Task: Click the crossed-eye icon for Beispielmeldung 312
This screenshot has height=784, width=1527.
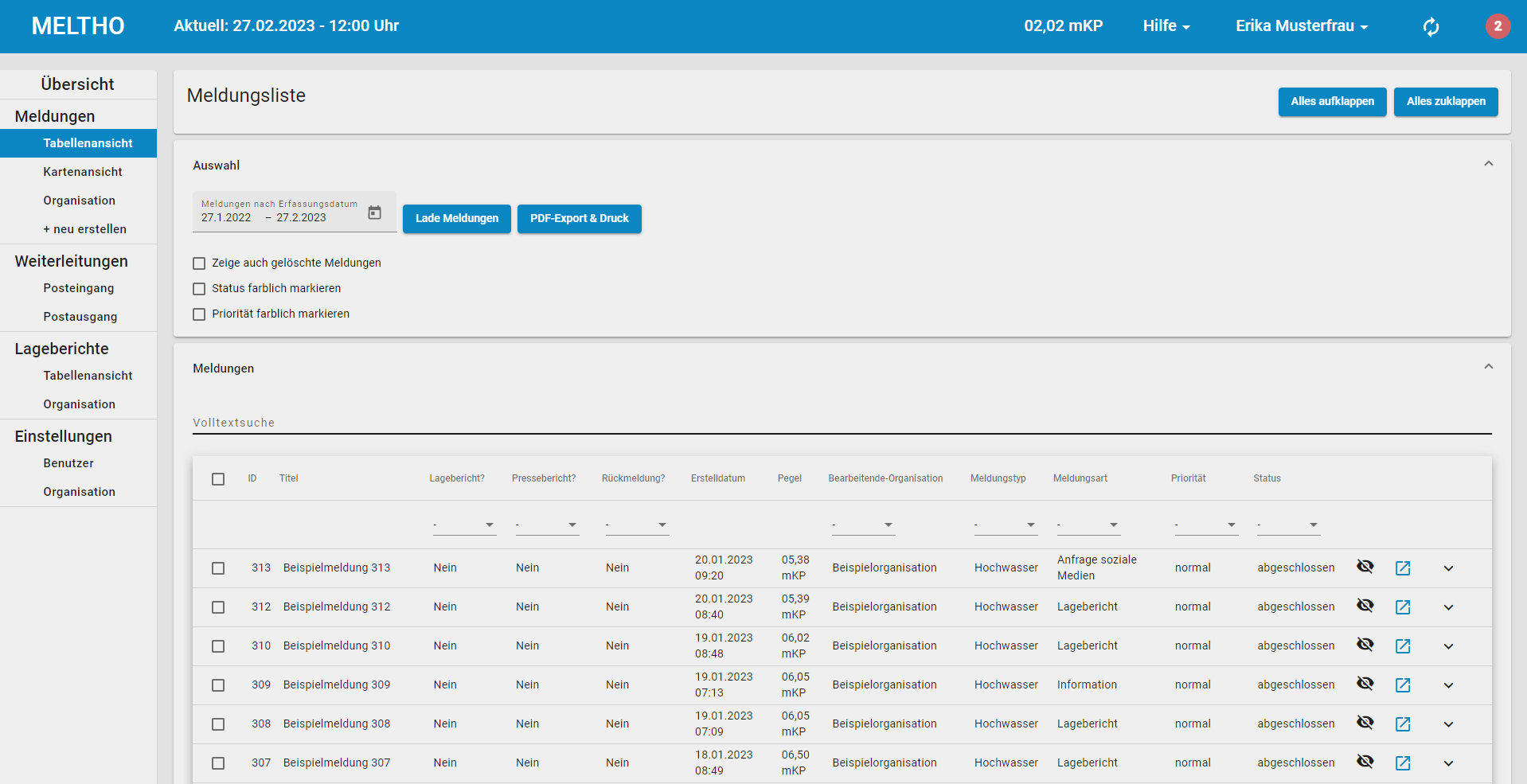Action: [x=1365, y=606]
